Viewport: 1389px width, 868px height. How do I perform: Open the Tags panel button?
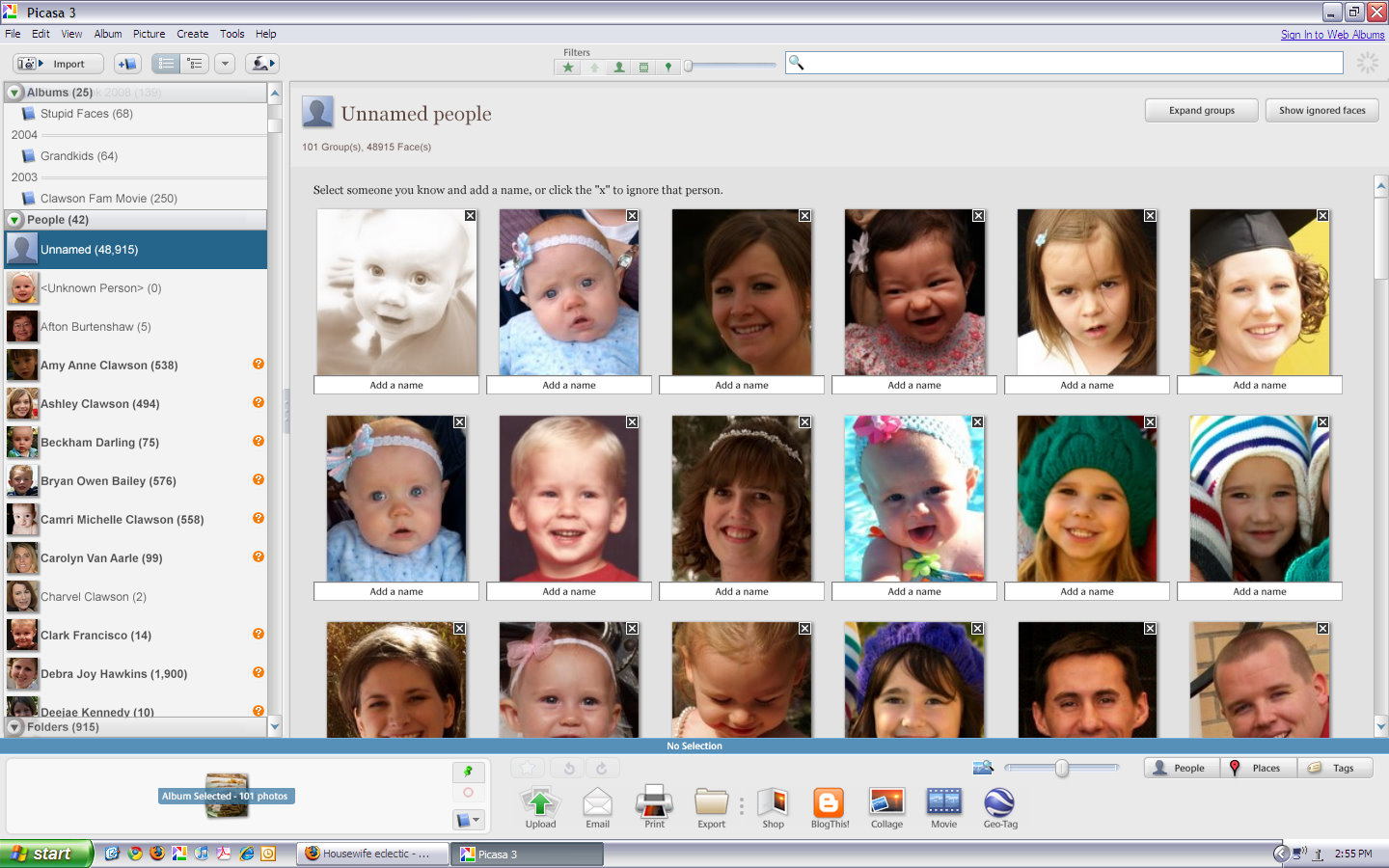point(1335,768)
